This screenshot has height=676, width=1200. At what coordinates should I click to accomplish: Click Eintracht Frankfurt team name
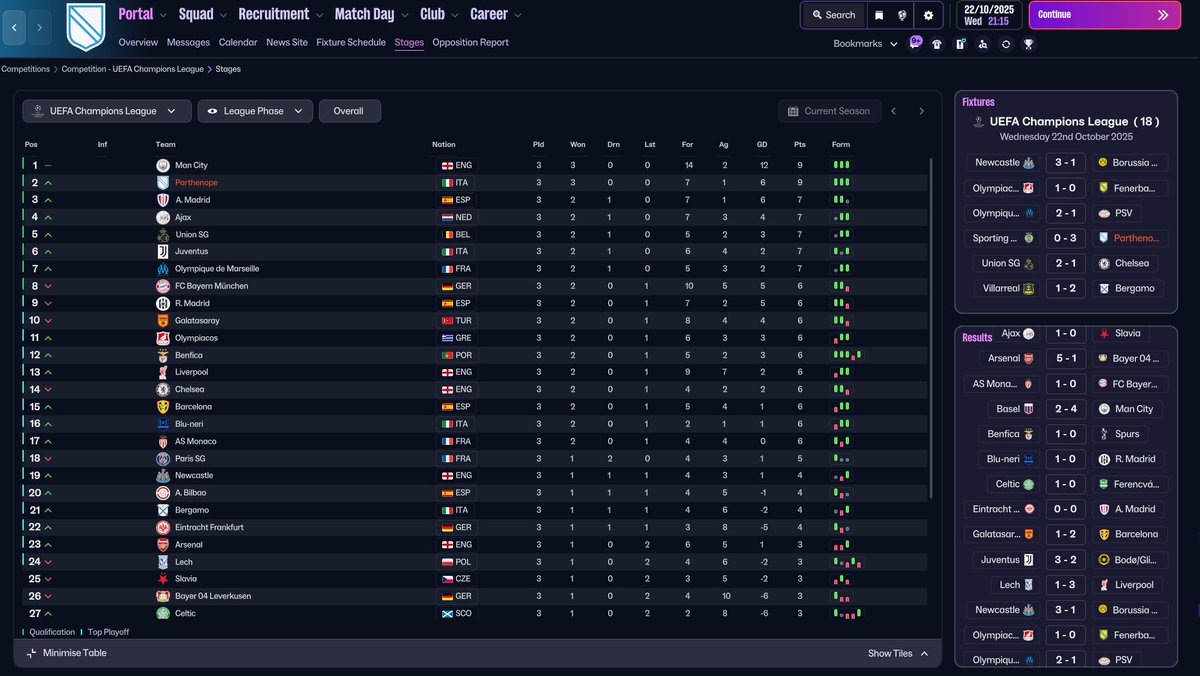pos(209,527)
